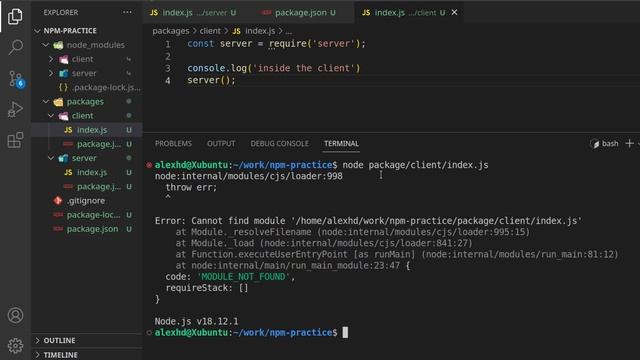Open the Run and Debug view

tap(15, 110)
